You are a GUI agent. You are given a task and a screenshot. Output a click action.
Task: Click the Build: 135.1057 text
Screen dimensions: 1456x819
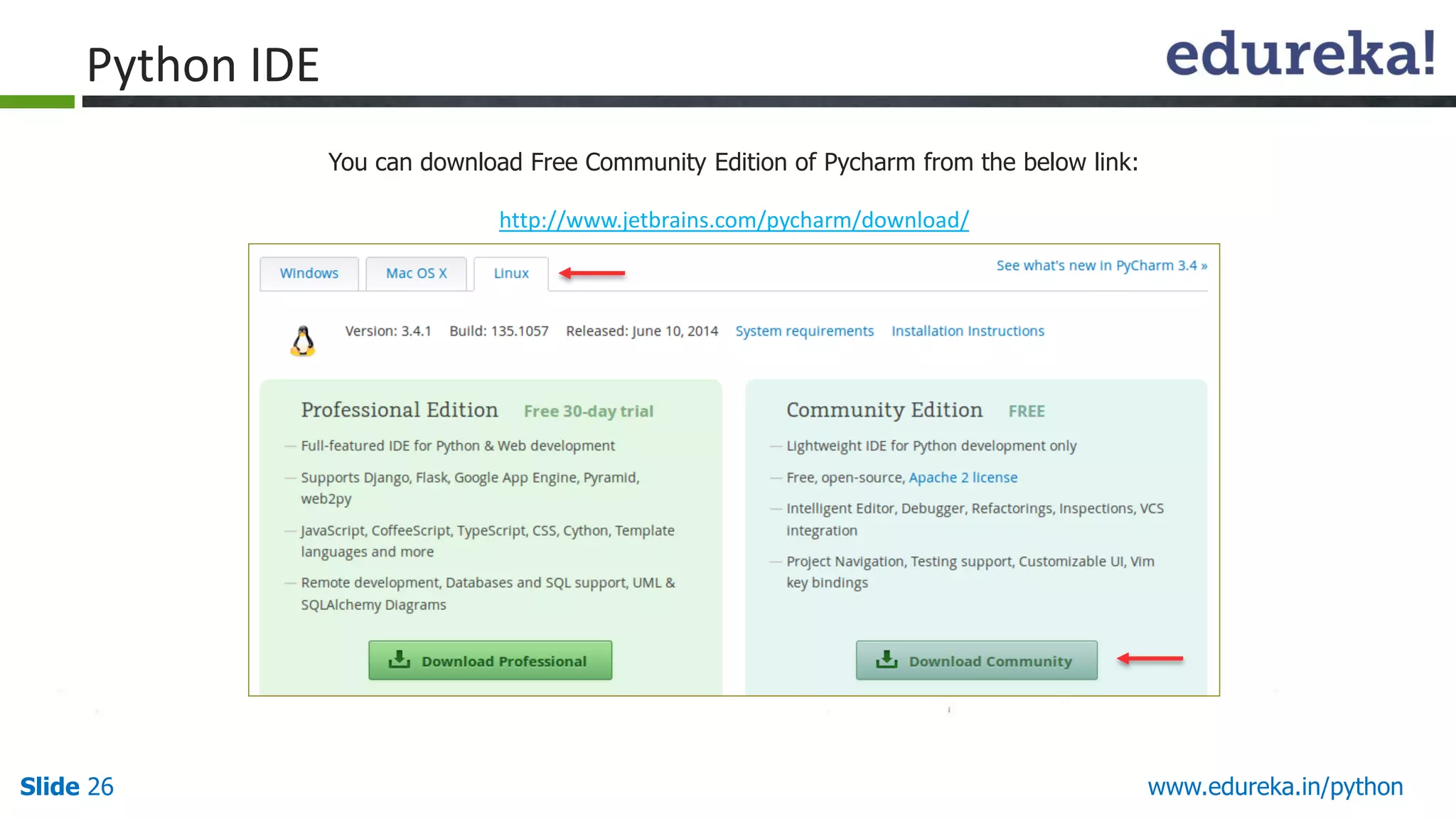coord(499,331)
